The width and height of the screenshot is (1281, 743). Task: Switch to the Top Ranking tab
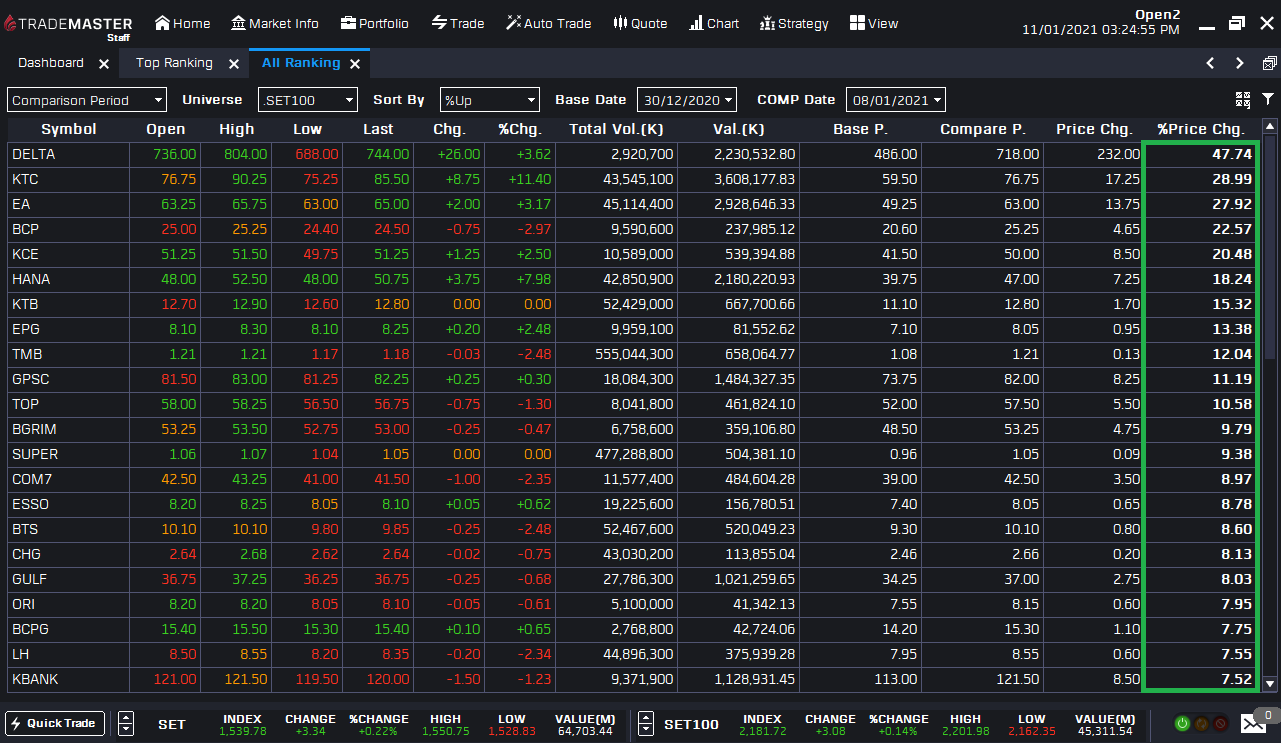pos(174,63)
